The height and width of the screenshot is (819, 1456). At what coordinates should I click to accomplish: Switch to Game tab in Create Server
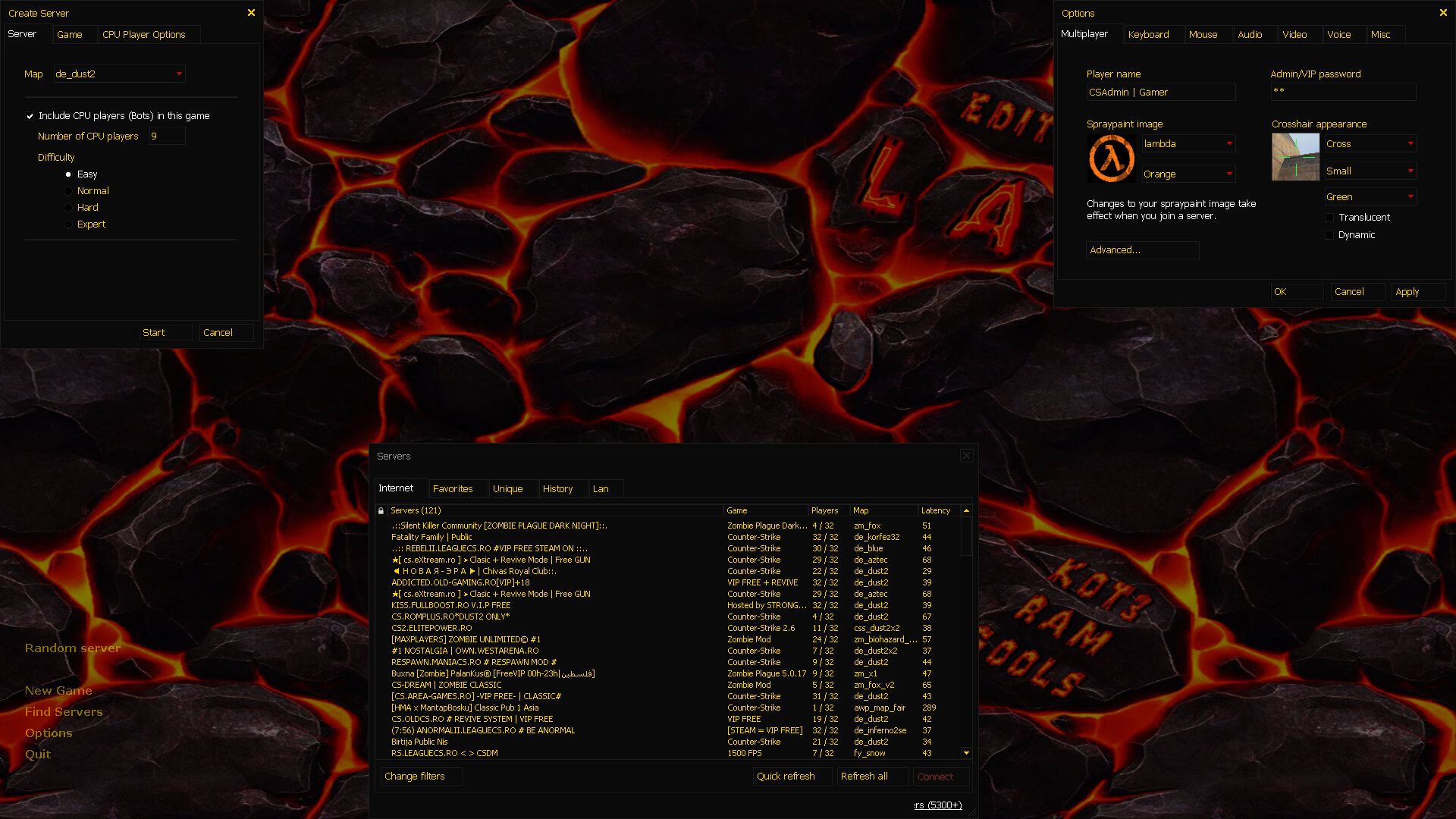click(x=74, y=34)
